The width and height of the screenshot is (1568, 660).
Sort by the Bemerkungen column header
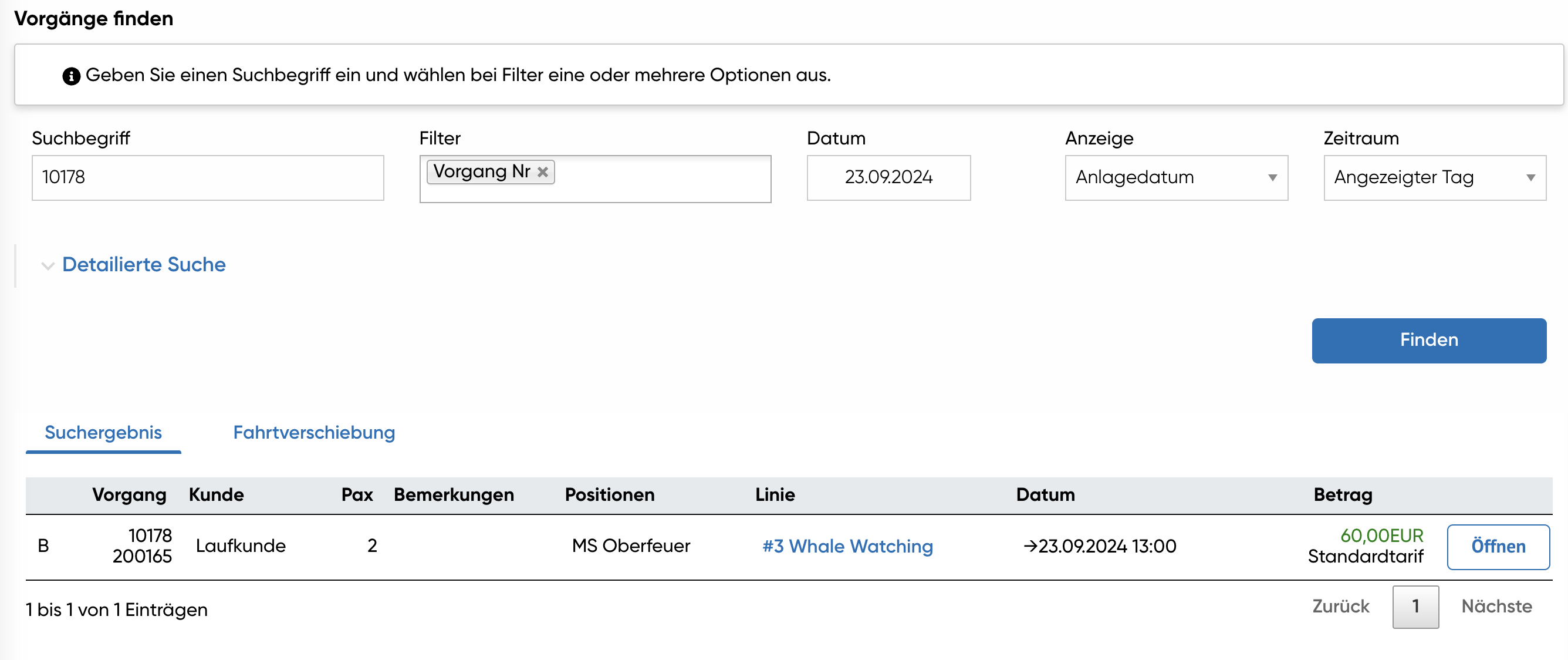click(454, 495)
